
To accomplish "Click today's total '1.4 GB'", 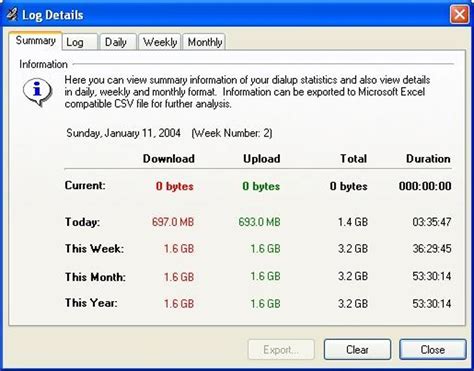I will (x=353, y=222).
